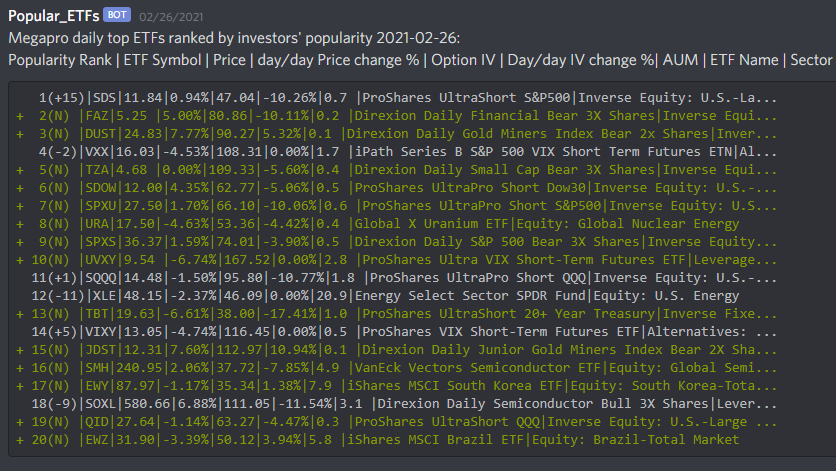Click the column header legend line
Screen dimensions: 836x471
pos(420,60)
